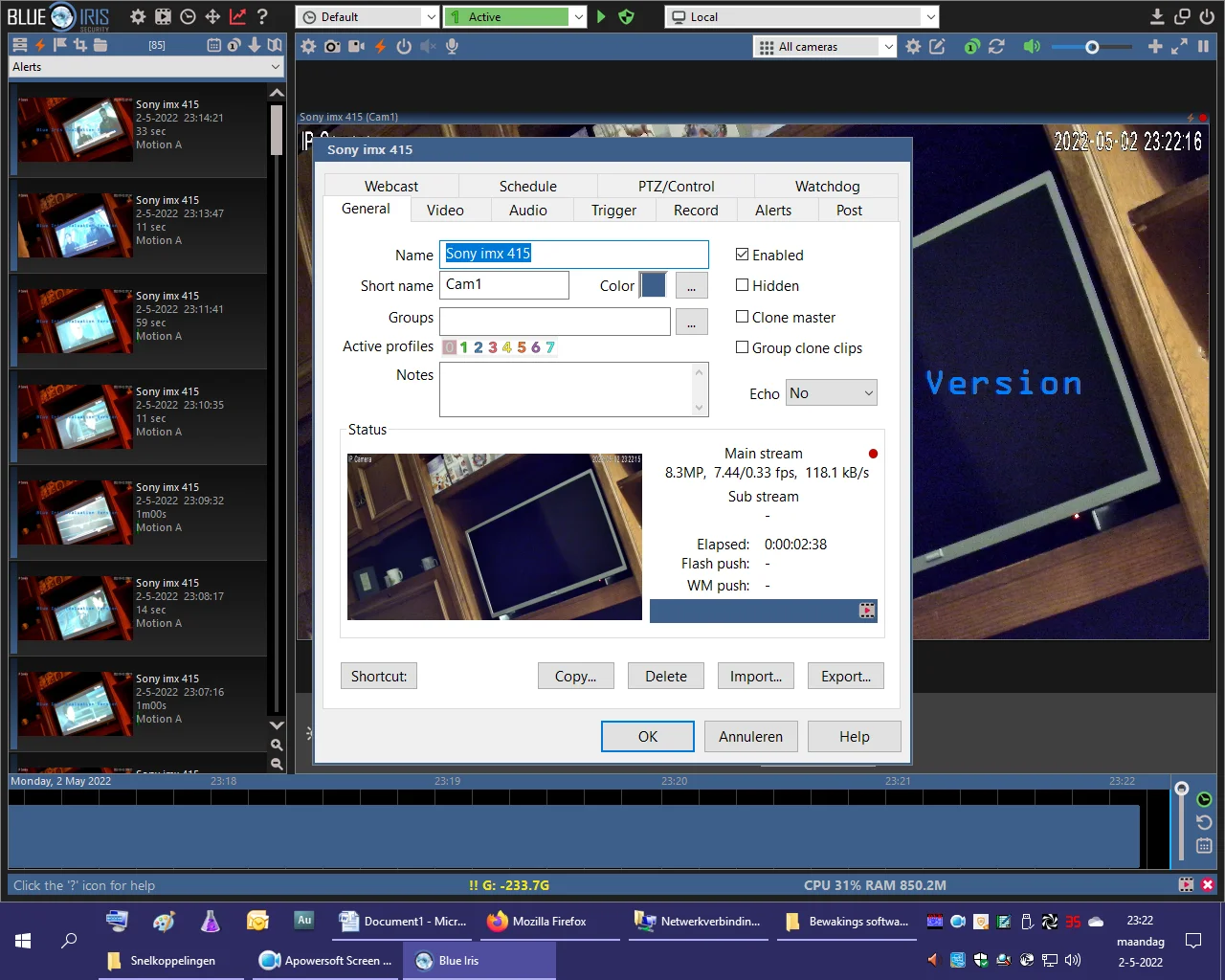
Task: Open Blue Iris main settings gear
Action: [x=138, y=16]
